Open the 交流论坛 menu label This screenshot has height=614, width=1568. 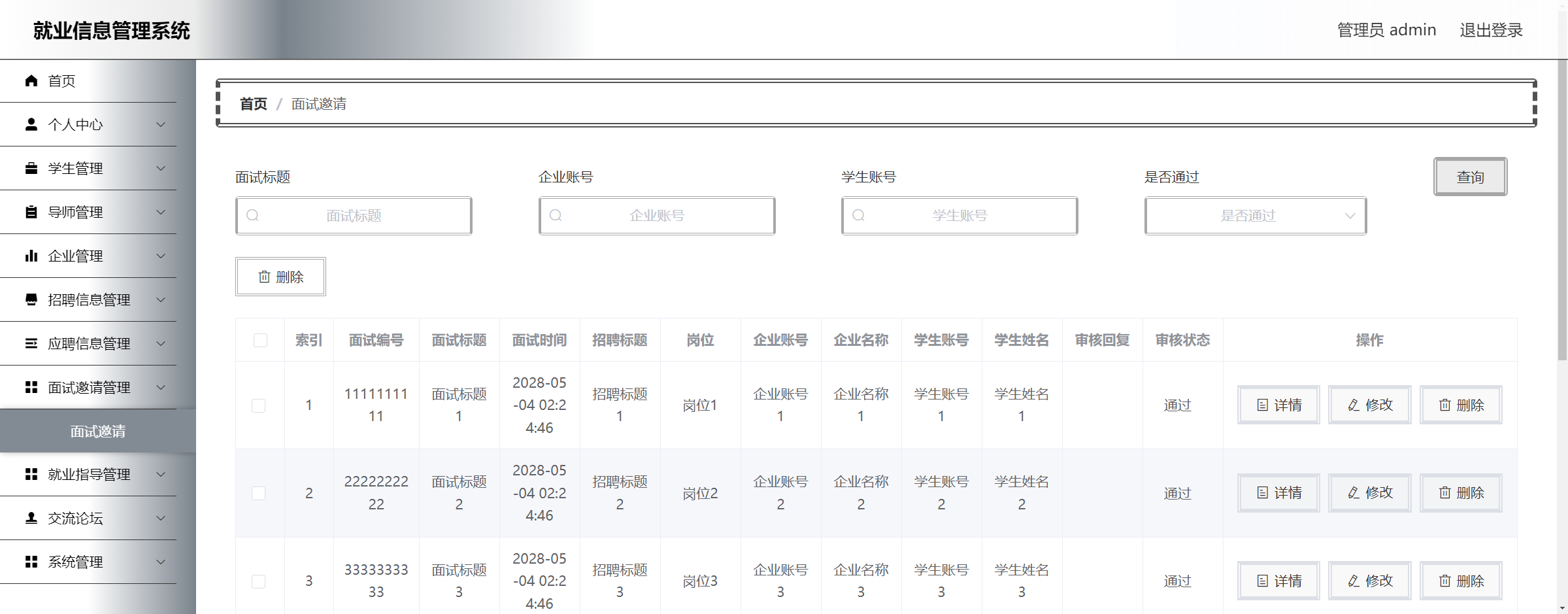[75, 518]
